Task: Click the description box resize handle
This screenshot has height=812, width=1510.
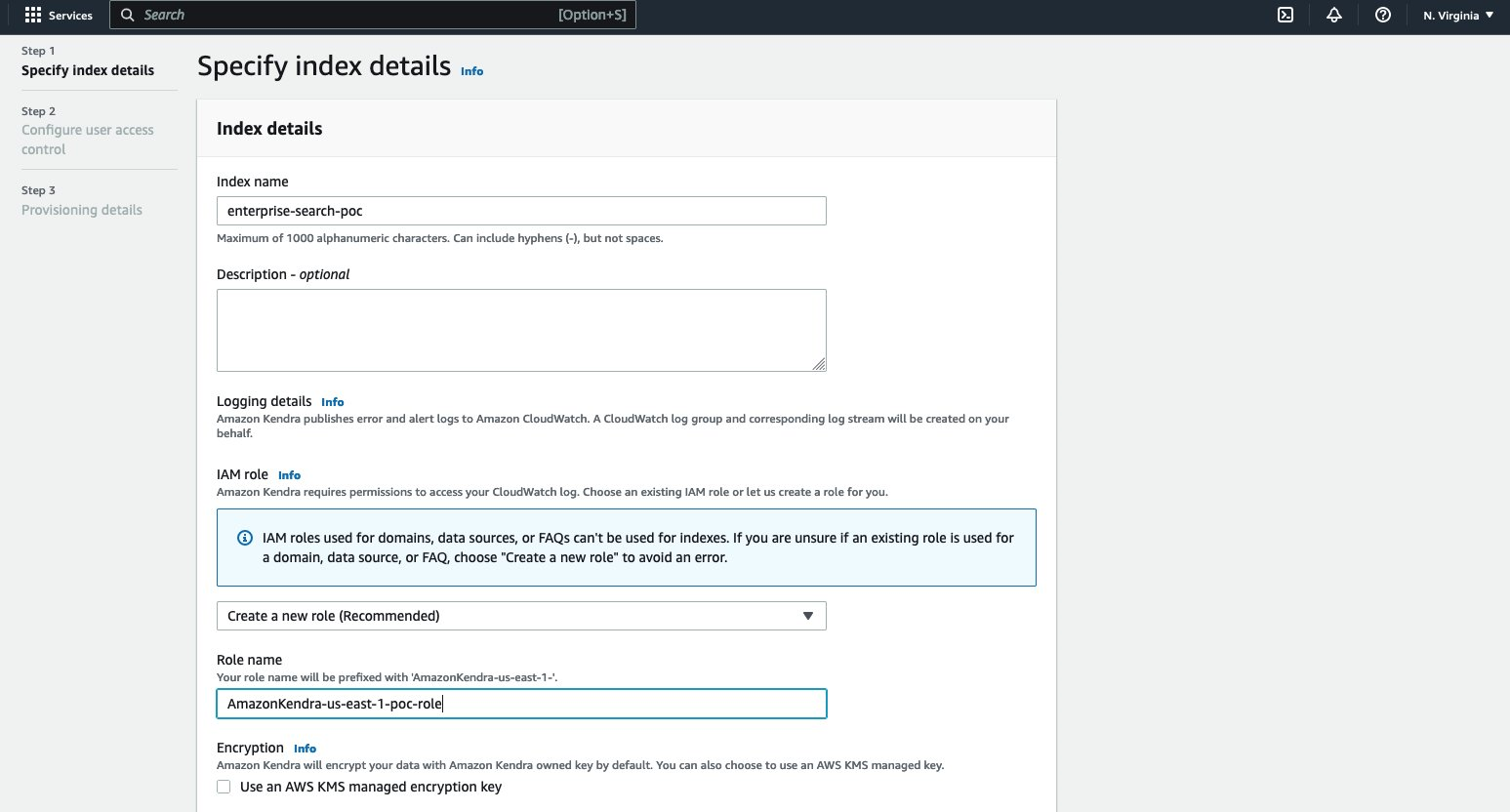Action: click(x=819, y=364)
